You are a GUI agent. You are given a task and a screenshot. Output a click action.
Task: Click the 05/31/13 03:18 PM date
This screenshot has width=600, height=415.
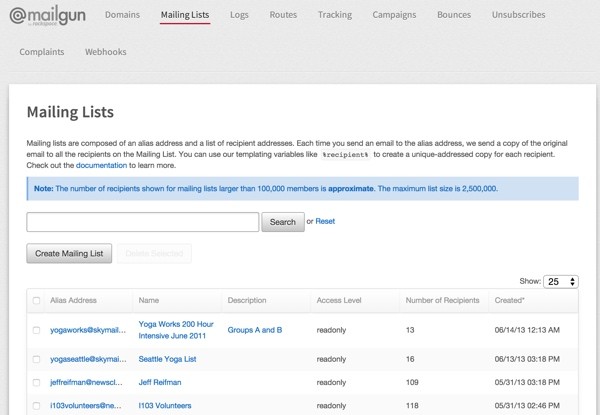(527, 382)
